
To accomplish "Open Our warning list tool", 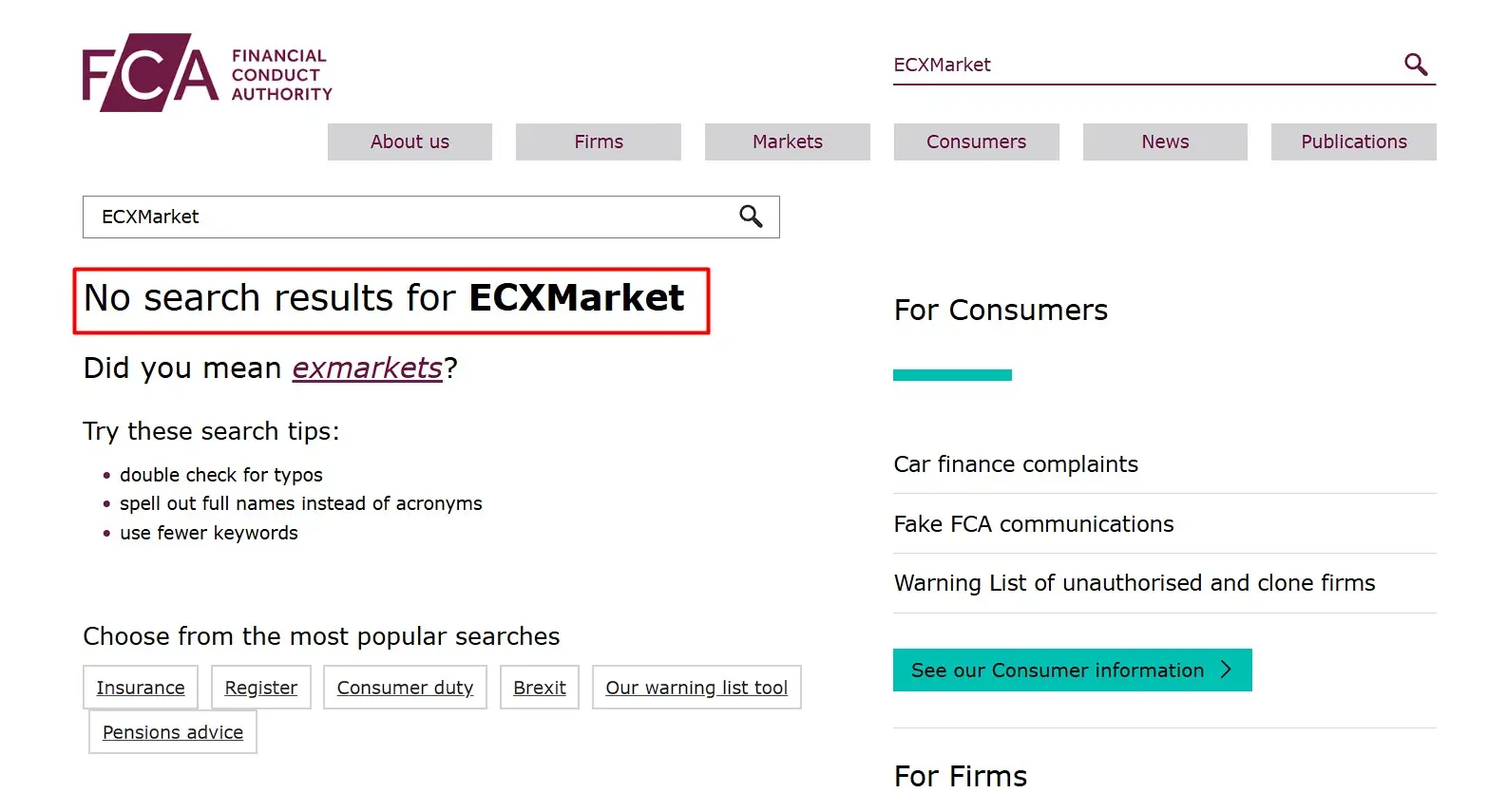I will coord(696,688).
